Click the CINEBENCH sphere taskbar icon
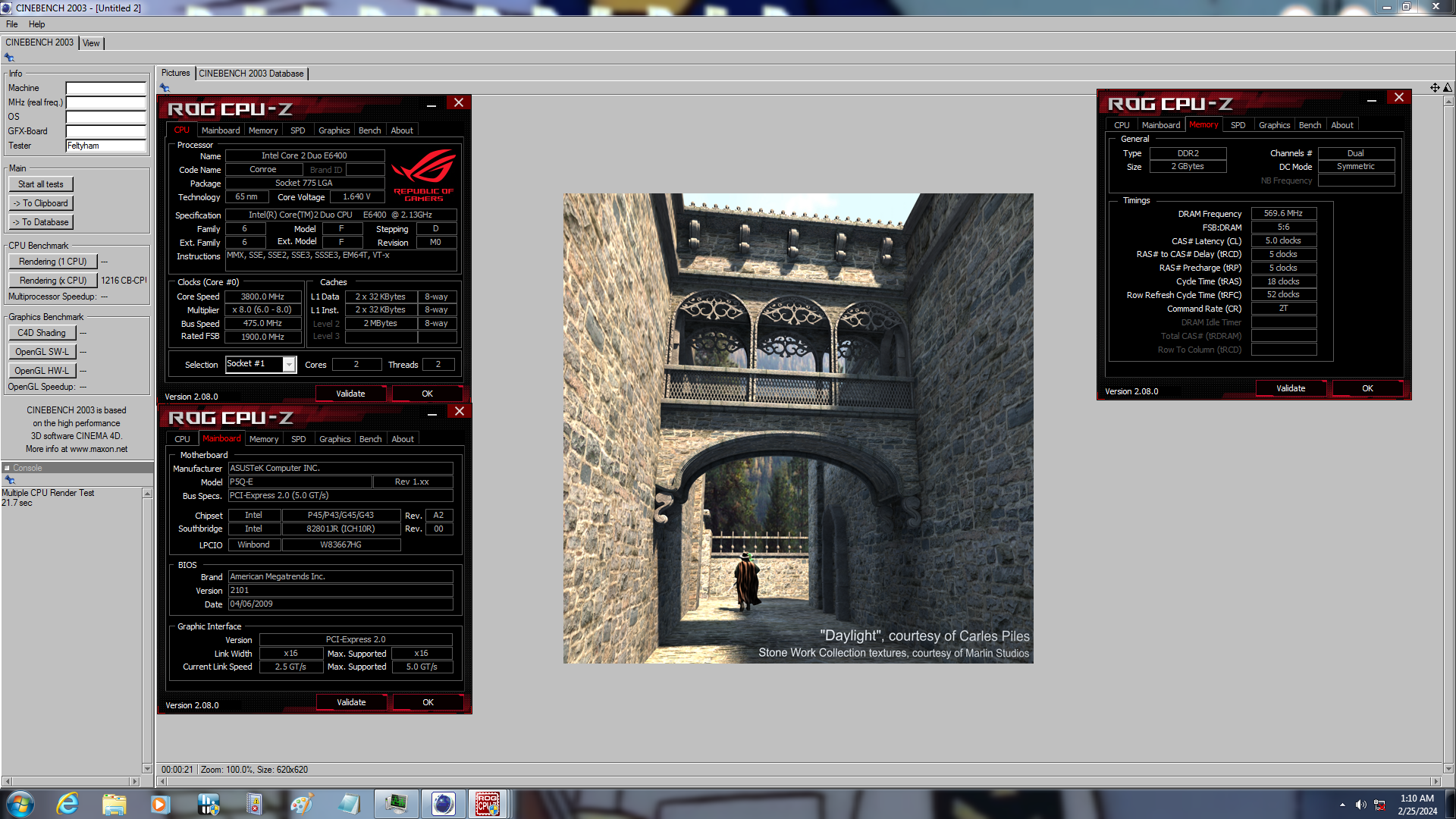The image size is (1456, 819). click(x=443, y=803)
